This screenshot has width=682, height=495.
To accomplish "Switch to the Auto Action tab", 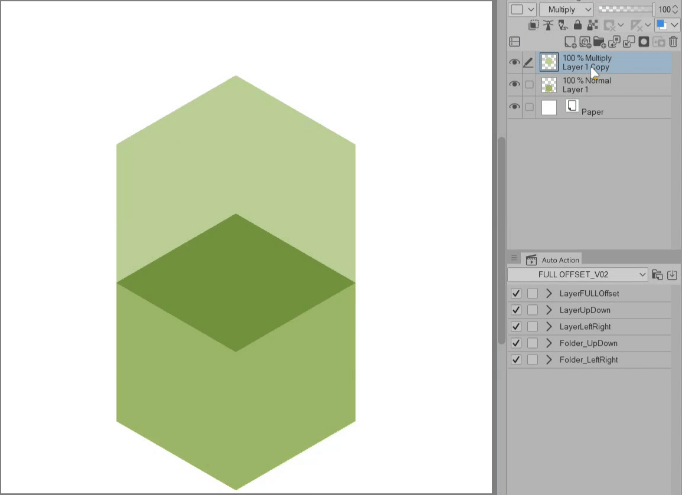I will point(553,260).
